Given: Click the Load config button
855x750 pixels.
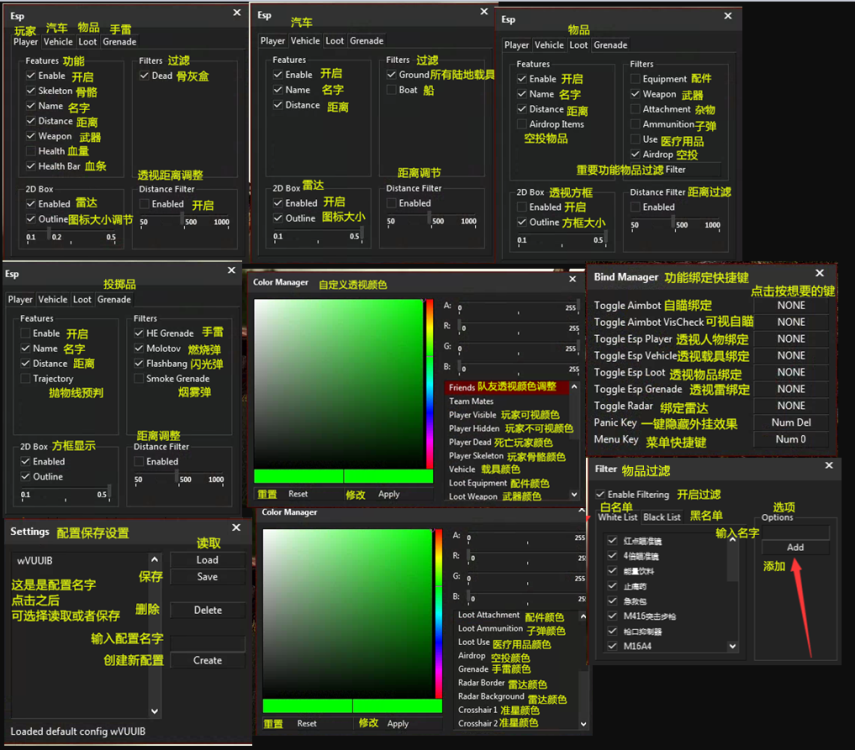Looking at the screenshot, I should (x=207, y=560).
